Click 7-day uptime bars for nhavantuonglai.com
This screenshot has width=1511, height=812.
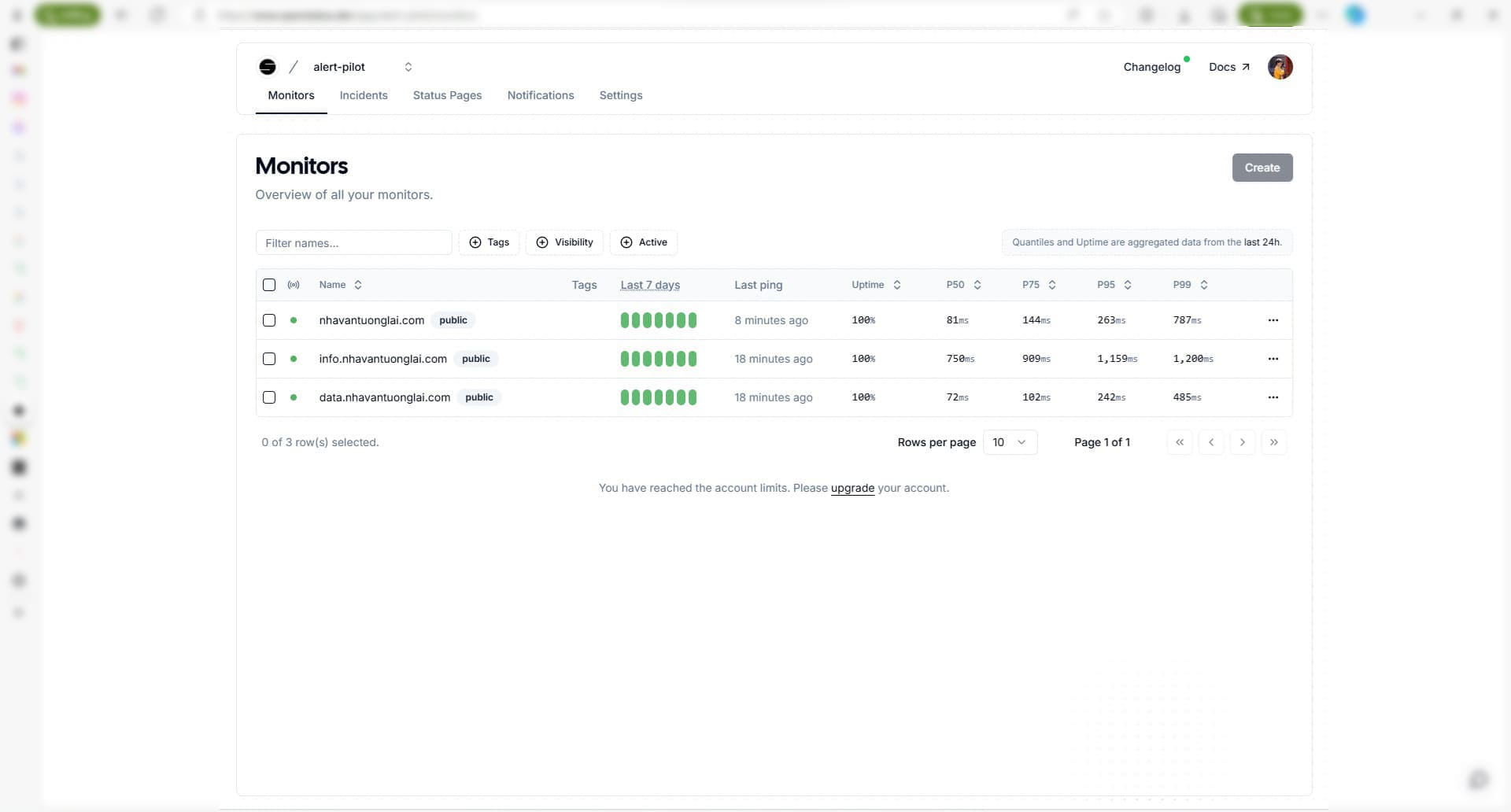(x=659, y=320)
